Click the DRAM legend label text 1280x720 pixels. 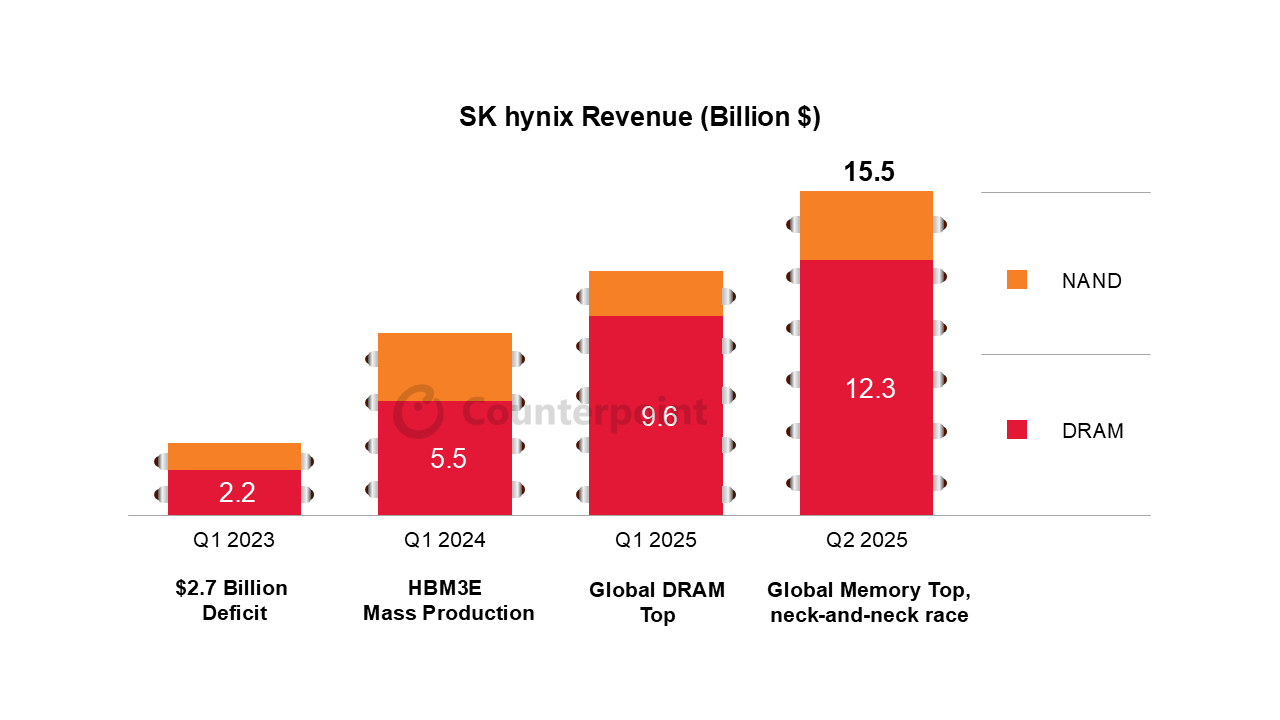tap(1092, 431)
